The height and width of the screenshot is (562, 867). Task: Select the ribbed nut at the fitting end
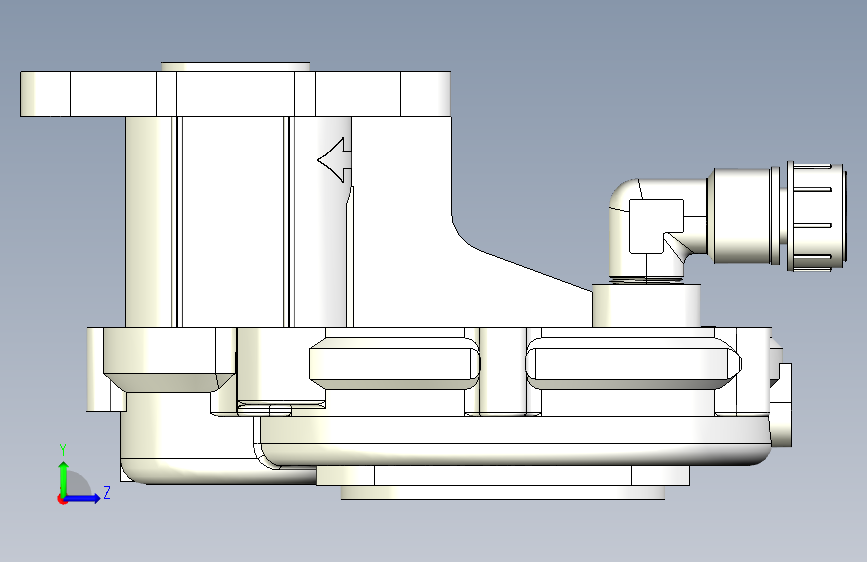point(816,217)
